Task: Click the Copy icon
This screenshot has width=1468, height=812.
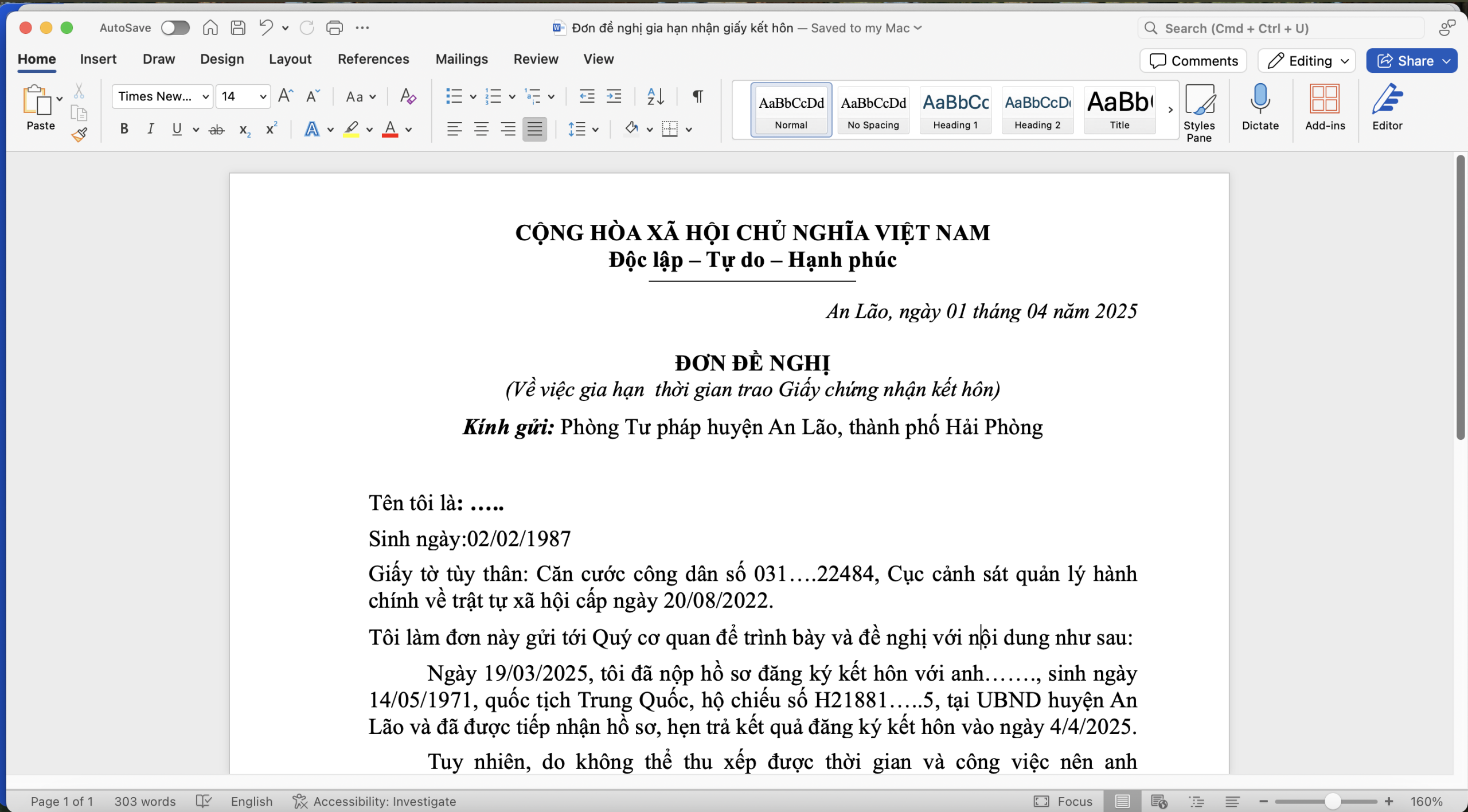Action: pos(79,113)
